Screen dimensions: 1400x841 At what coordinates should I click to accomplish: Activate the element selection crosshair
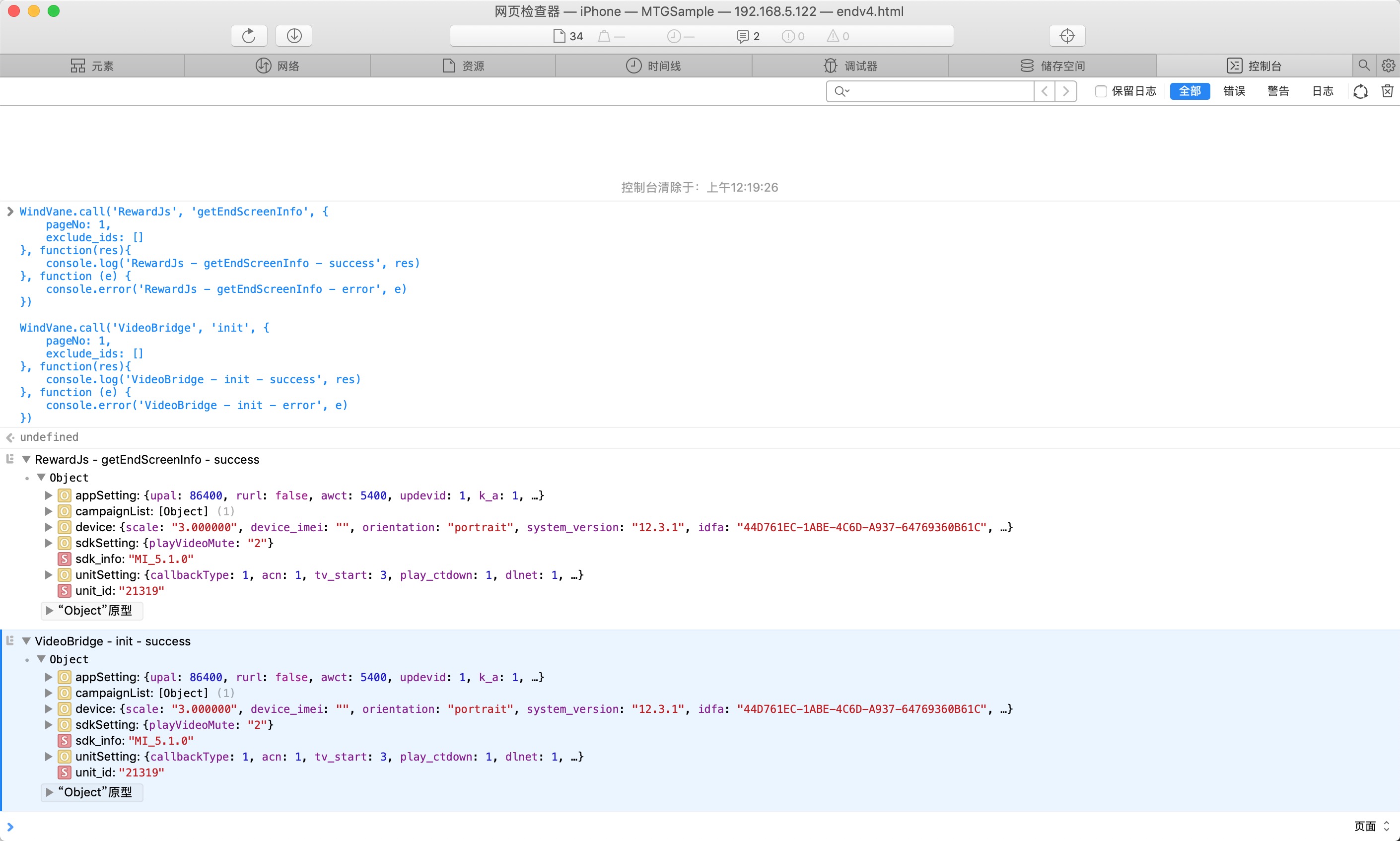1067,36
